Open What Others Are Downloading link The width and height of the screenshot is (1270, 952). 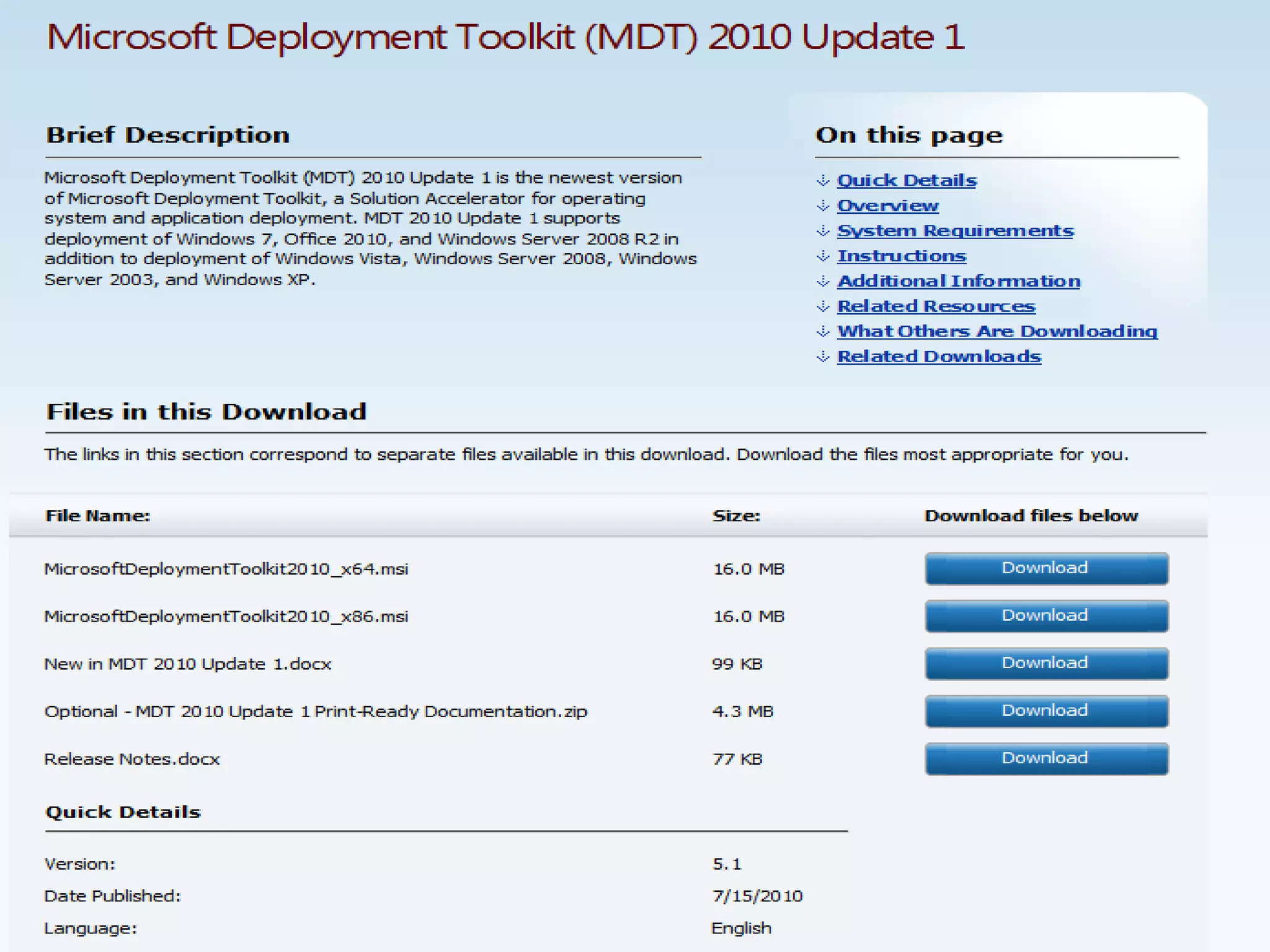pyautogui.click(x=997, y=332)
